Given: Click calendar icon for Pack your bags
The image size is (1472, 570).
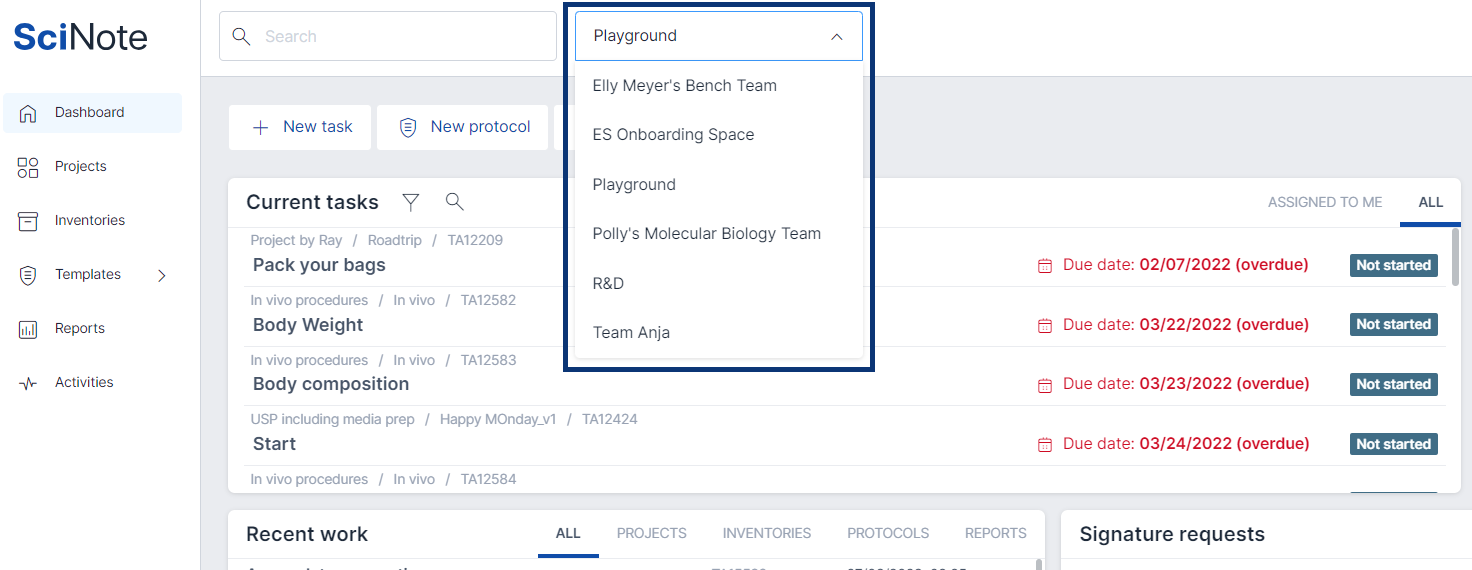Looking at the screenshot, I should tap(1045, 266).
